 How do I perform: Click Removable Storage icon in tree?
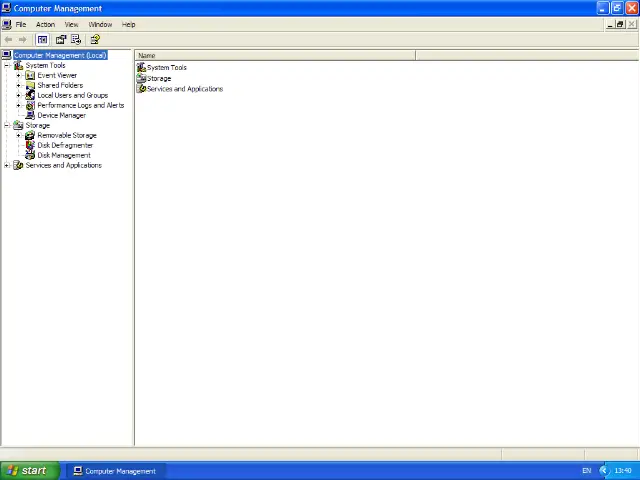[30, 135]
